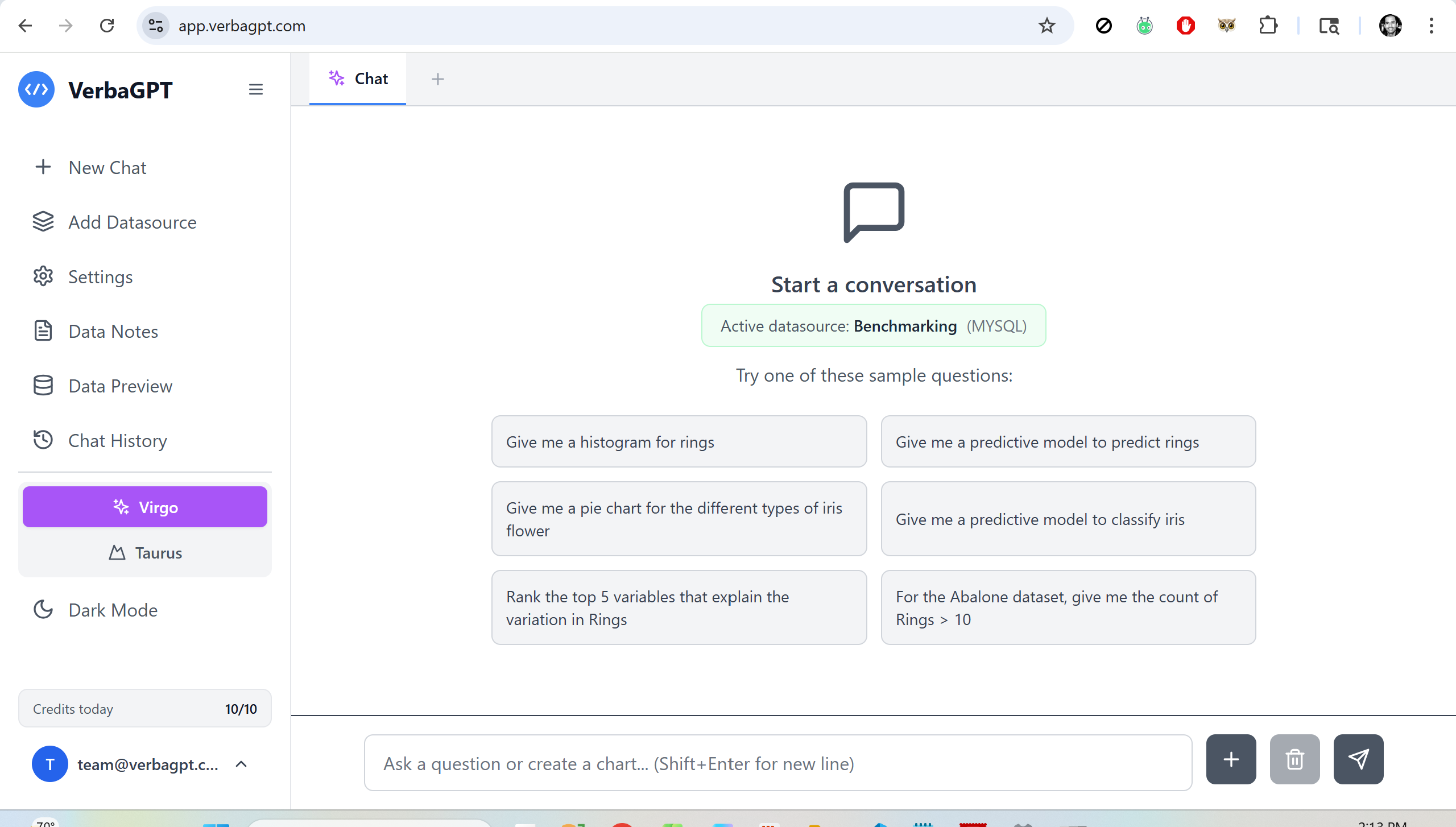Collapse the team@verbagpt account chevron
1456x827 pixels.
(241, 764)
